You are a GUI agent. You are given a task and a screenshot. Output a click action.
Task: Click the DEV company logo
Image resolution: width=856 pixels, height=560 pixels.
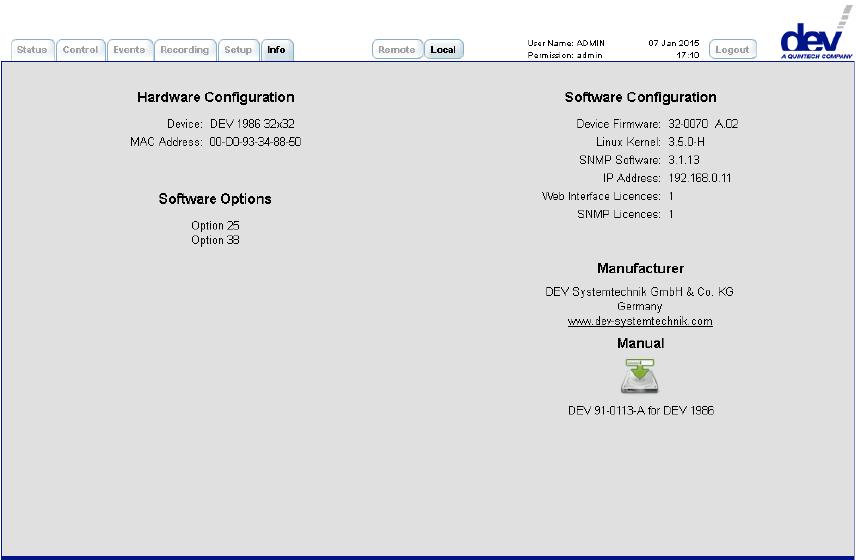click(x=816, y=34)
